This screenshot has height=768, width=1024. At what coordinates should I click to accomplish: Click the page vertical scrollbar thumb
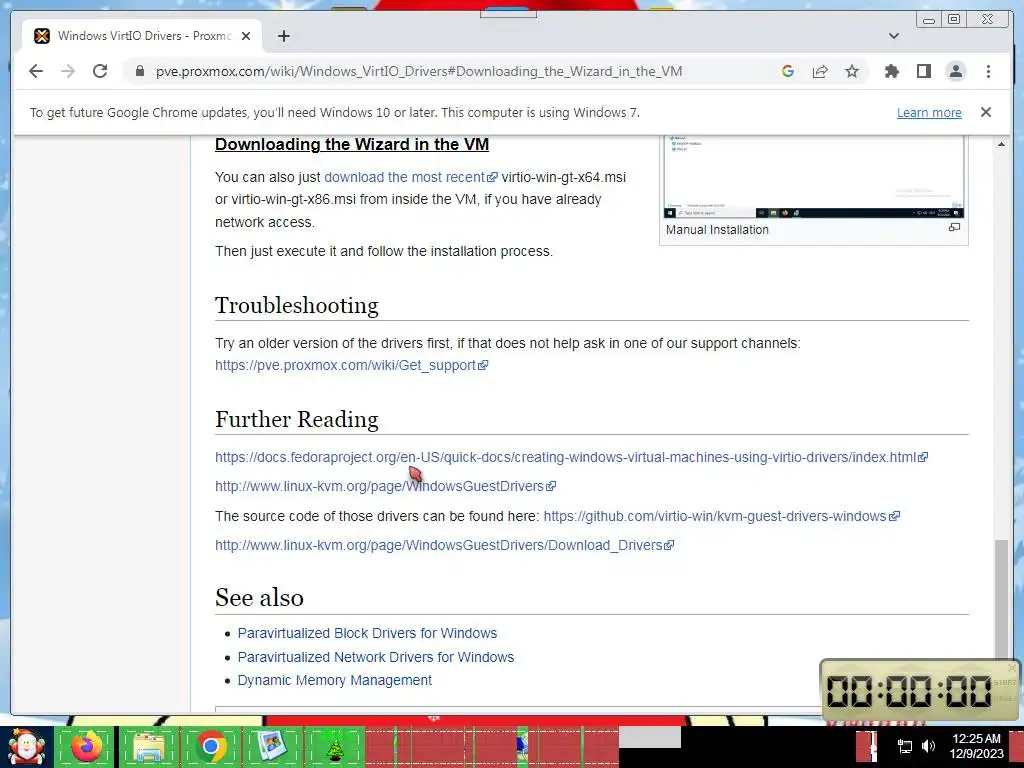coord(1001,600)
